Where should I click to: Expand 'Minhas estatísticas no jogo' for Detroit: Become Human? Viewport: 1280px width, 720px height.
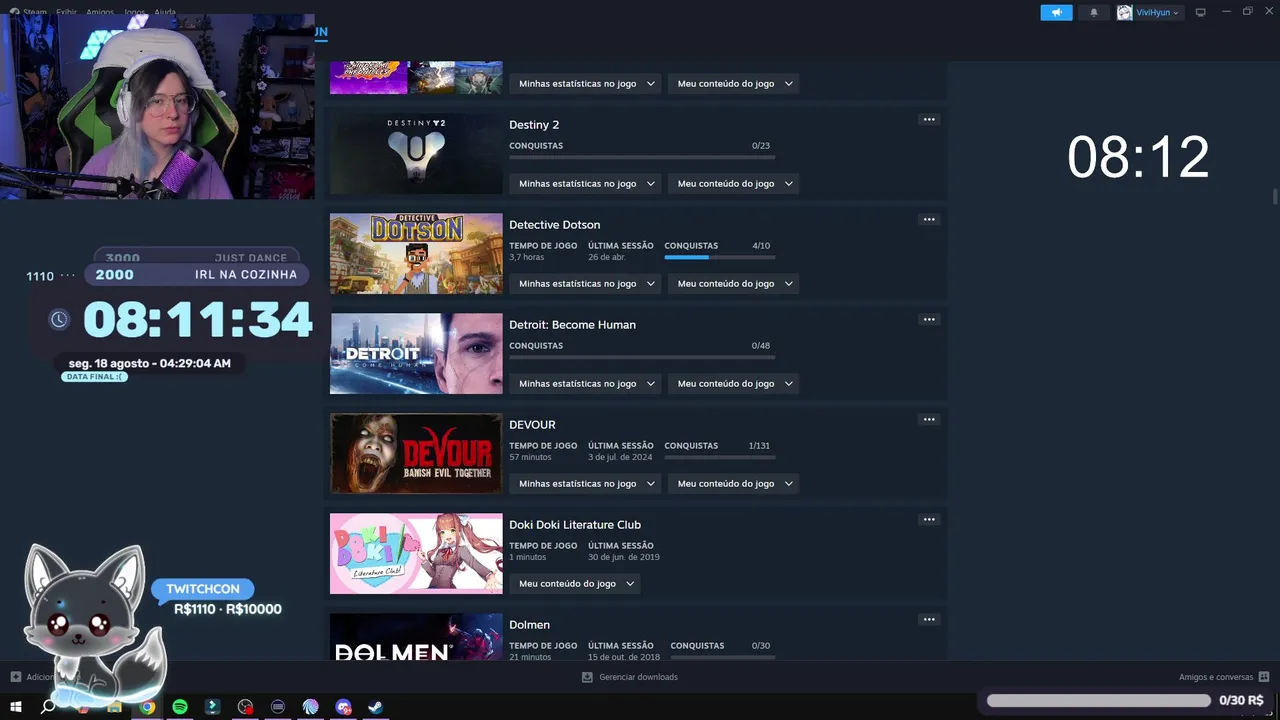coord(586,383)
